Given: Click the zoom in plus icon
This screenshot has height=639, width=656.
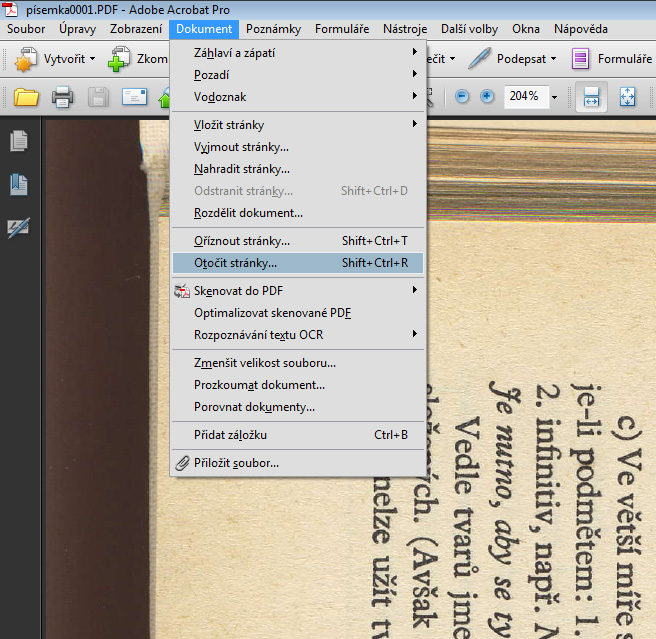Looking at the screenshot, I should (x=487, y=97).
